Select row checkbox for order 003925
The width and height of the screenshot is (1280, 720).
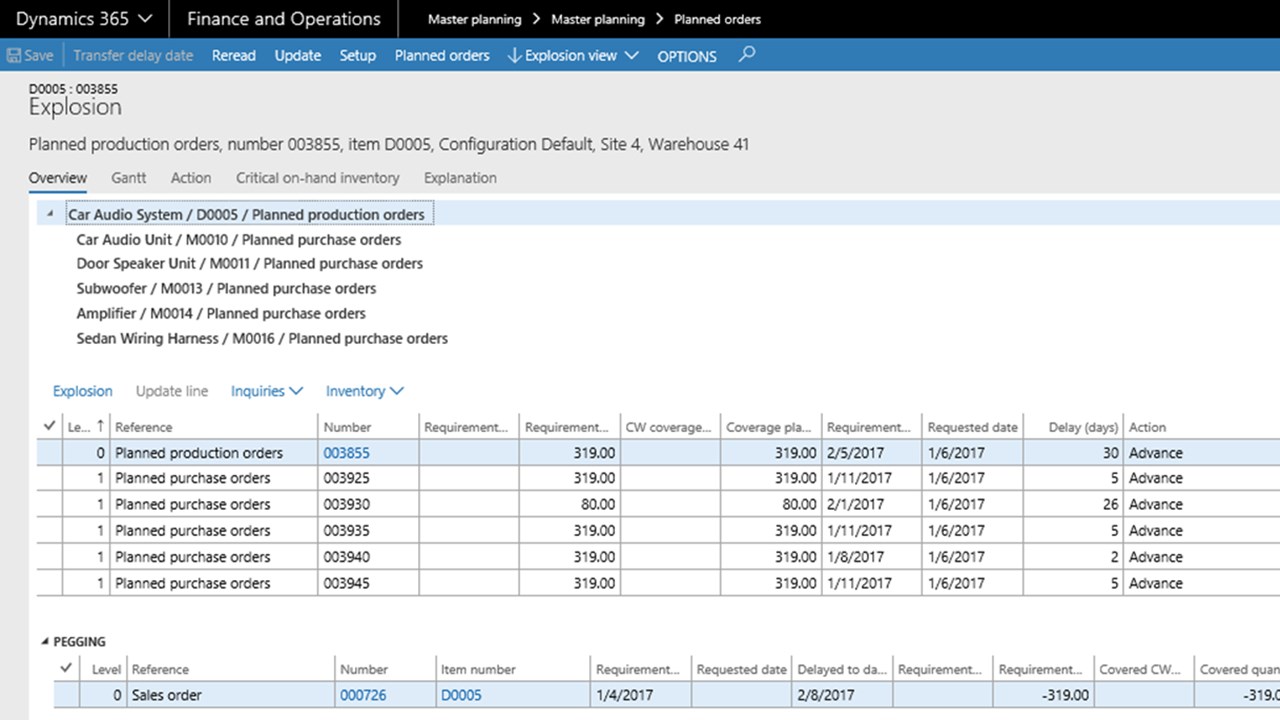coord(50,478)
